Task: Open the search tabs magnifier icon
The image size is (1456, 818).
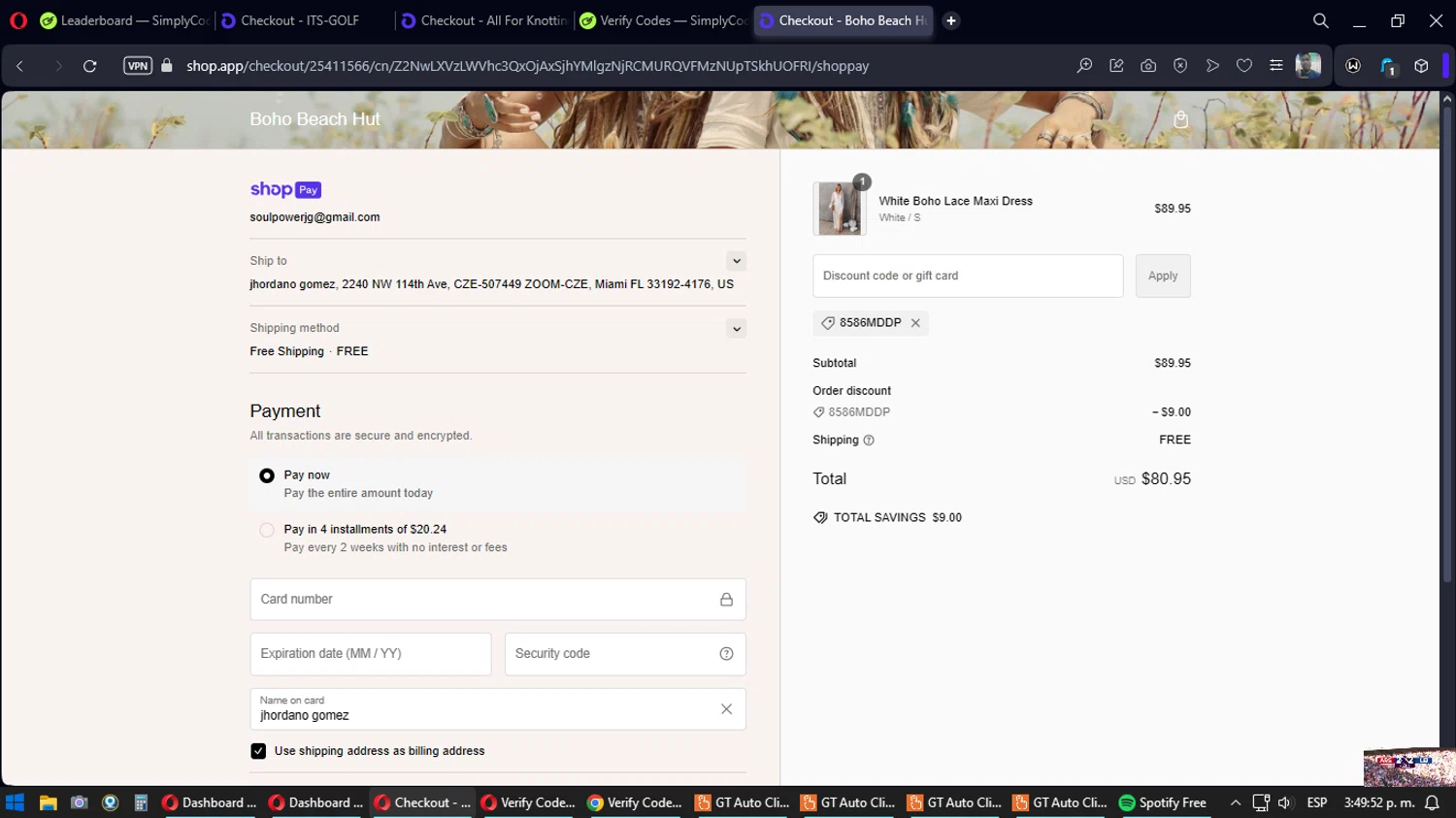Action: click(1321, 20)
